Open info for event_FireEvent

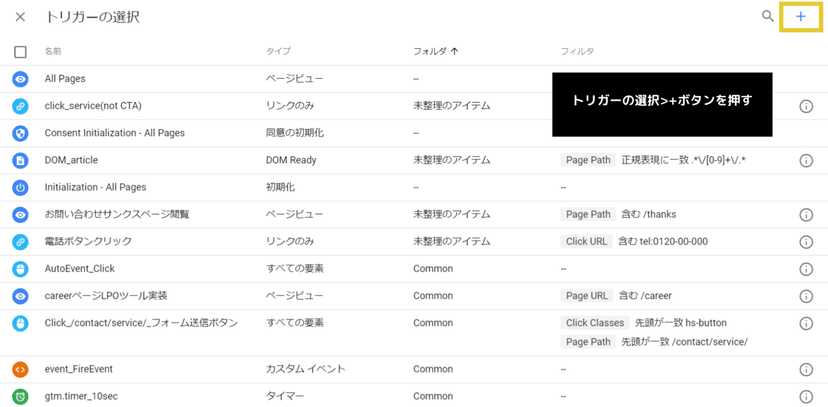806,369
